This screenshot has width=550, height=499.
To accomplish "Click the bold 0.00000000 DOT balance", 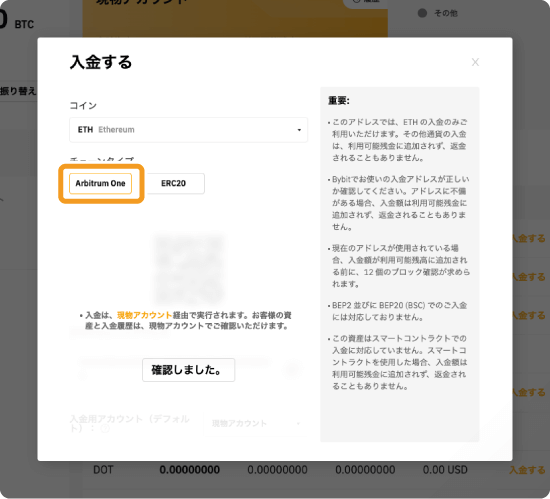I will pos(190,470).
